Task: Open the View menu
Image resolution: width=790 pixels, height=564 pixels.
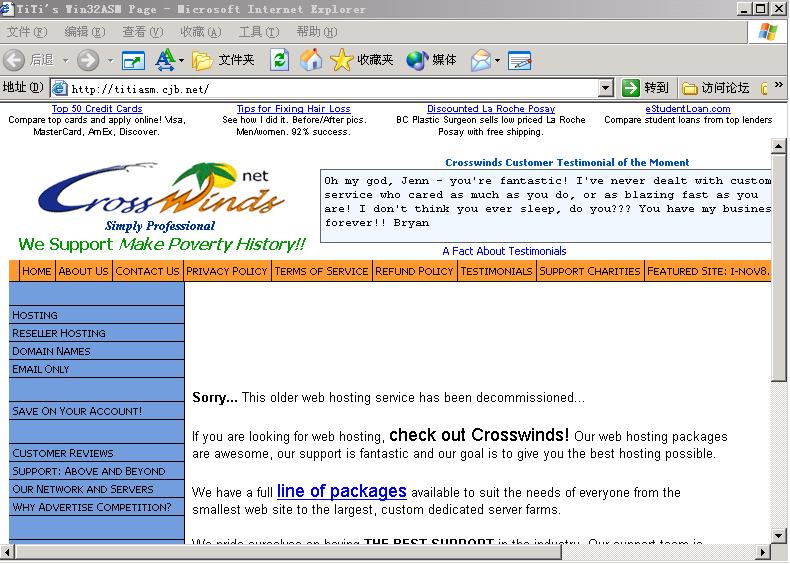Action: pyautogui.click(x=143, y=32)
